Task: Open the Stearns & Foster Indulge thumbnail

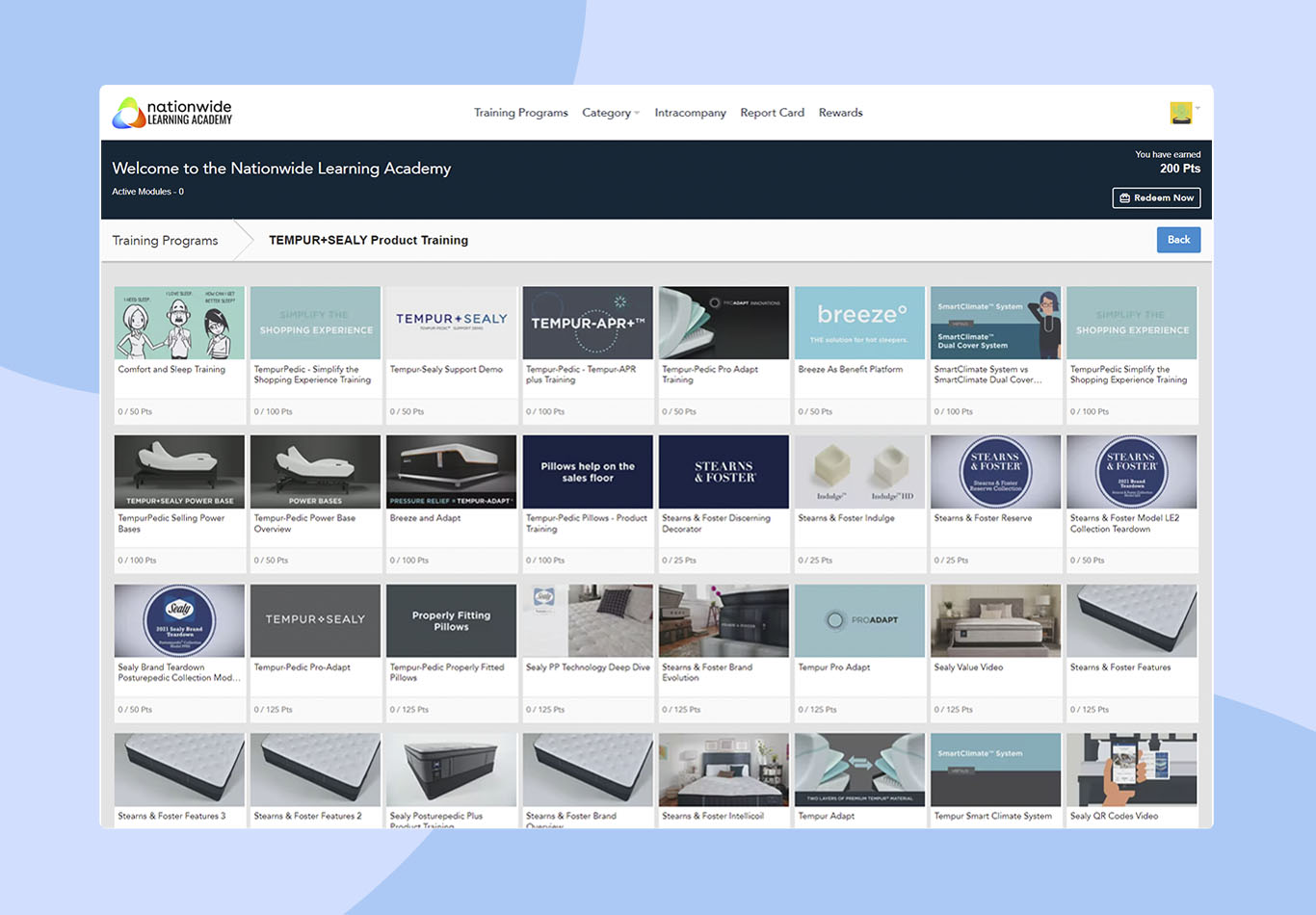Action: [859, 471]
